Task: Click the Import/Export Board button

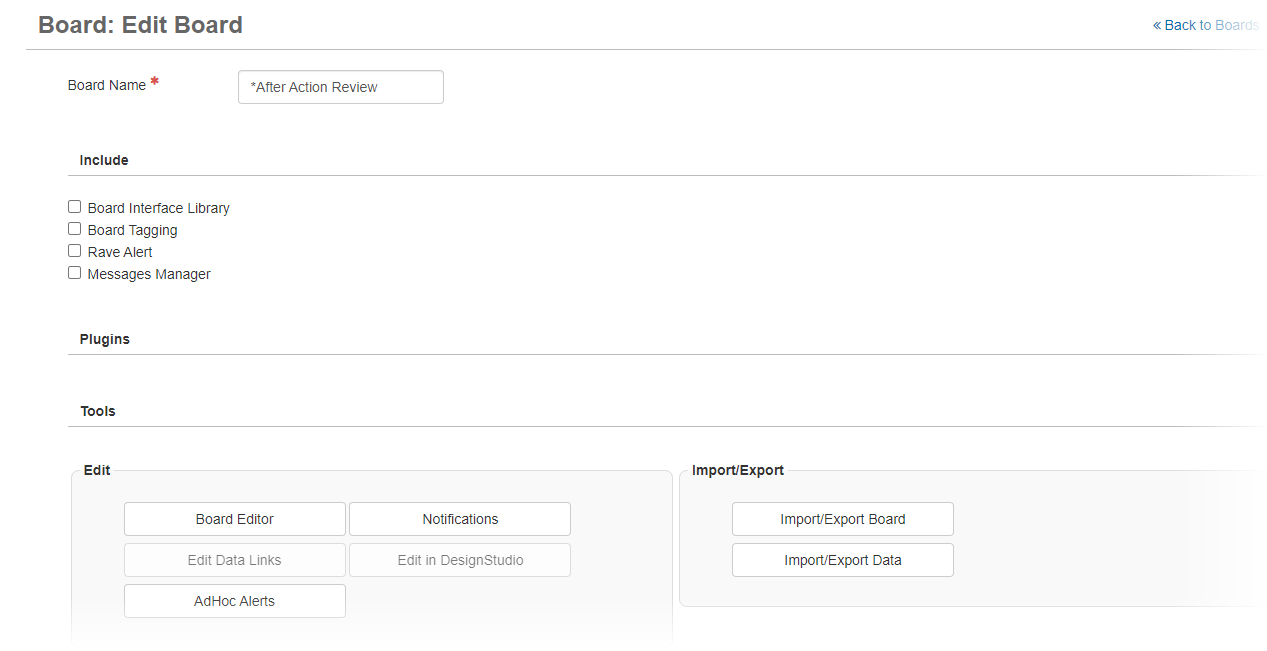Action: (x=843, y=519)
